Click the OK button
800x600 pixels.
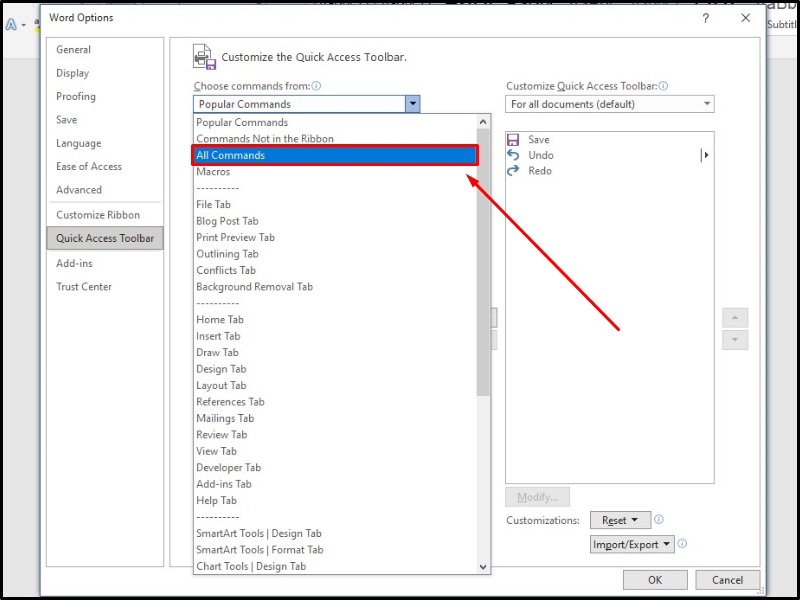(655, 580)
